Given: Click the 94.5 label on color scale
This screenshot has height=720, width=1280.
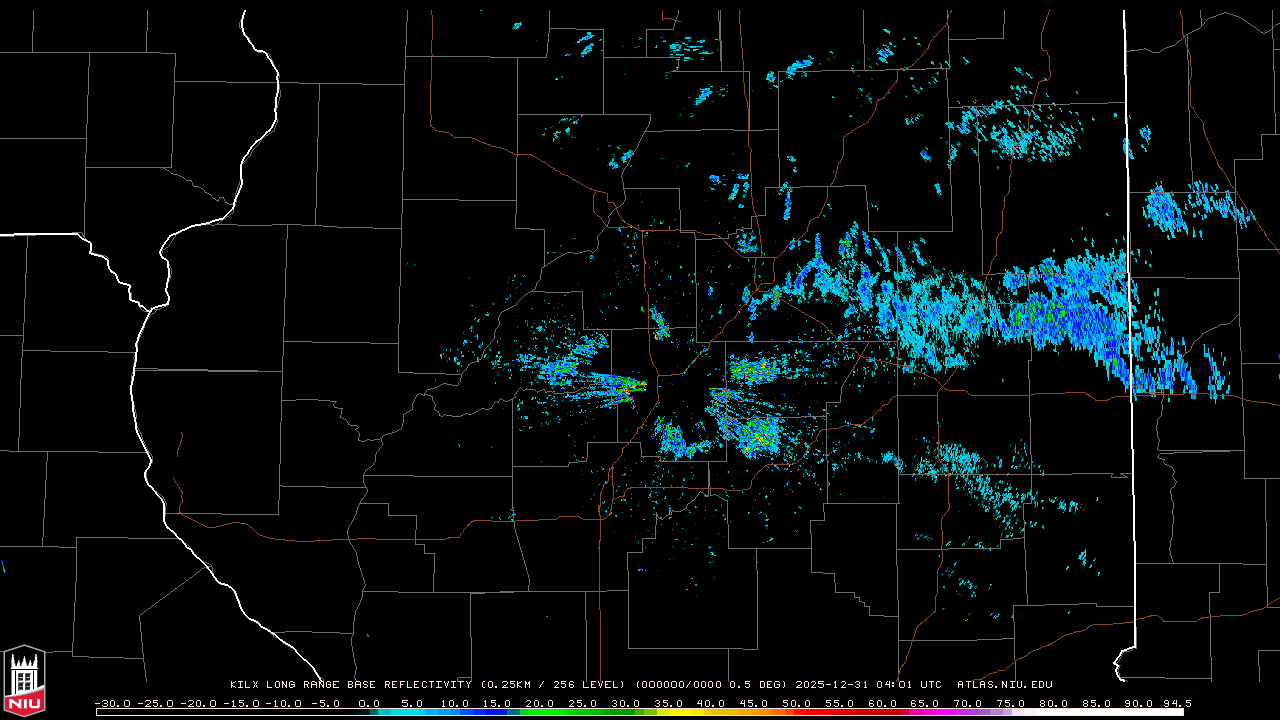Looking at the screenshot, I should (1175, 704).
